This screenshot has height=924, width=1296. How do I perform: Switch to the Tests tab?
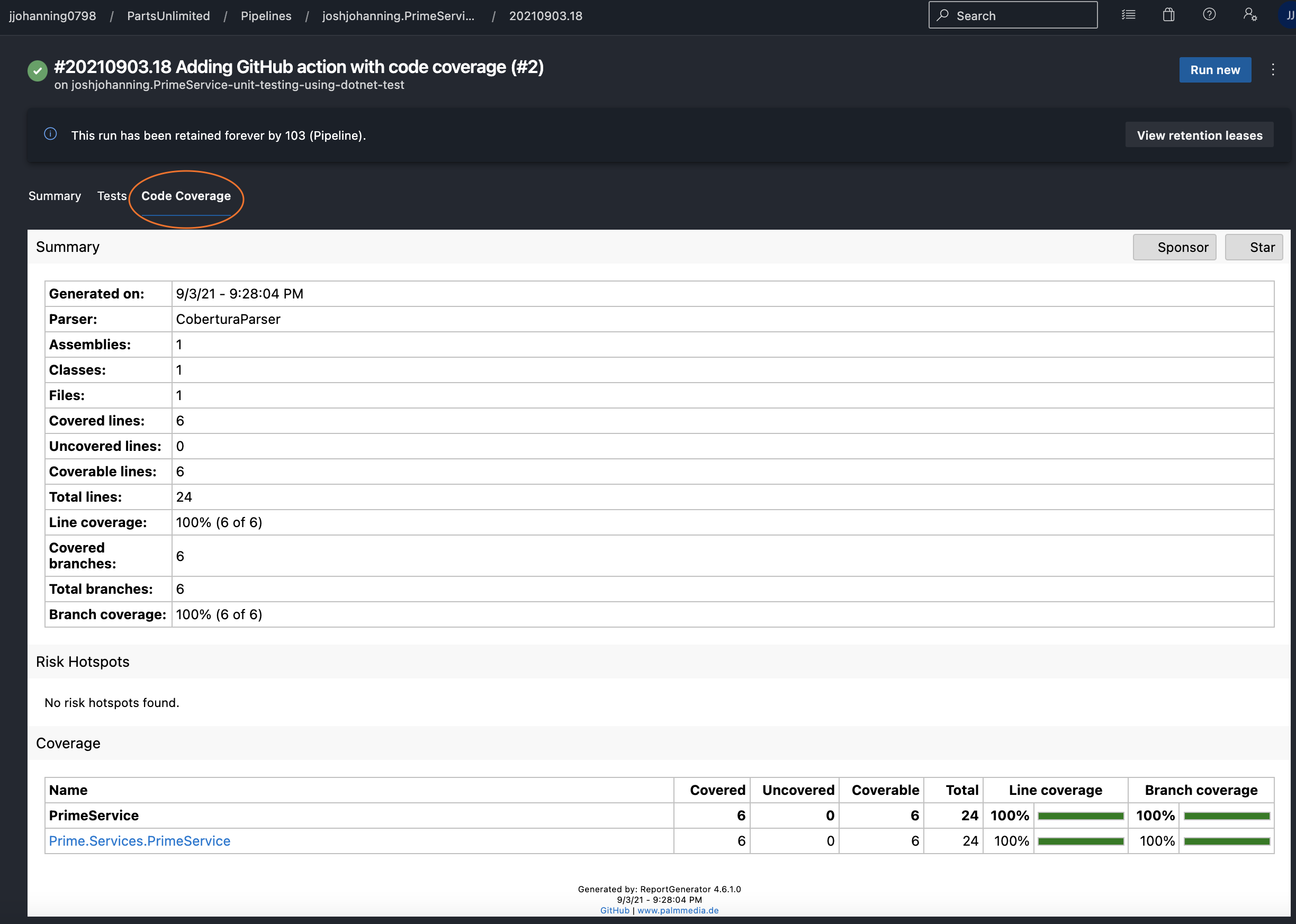pos(112,196)
